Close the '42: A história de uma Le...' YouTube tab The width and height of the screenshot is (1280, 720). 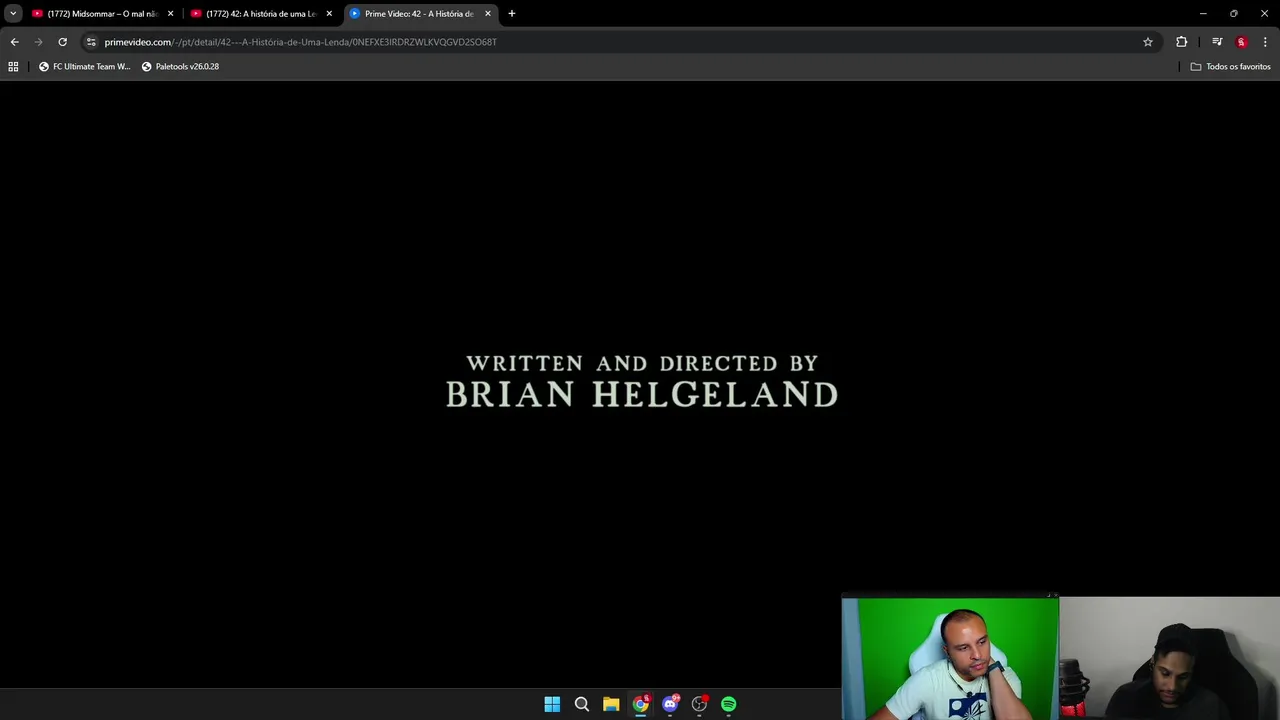pos(329,14)
